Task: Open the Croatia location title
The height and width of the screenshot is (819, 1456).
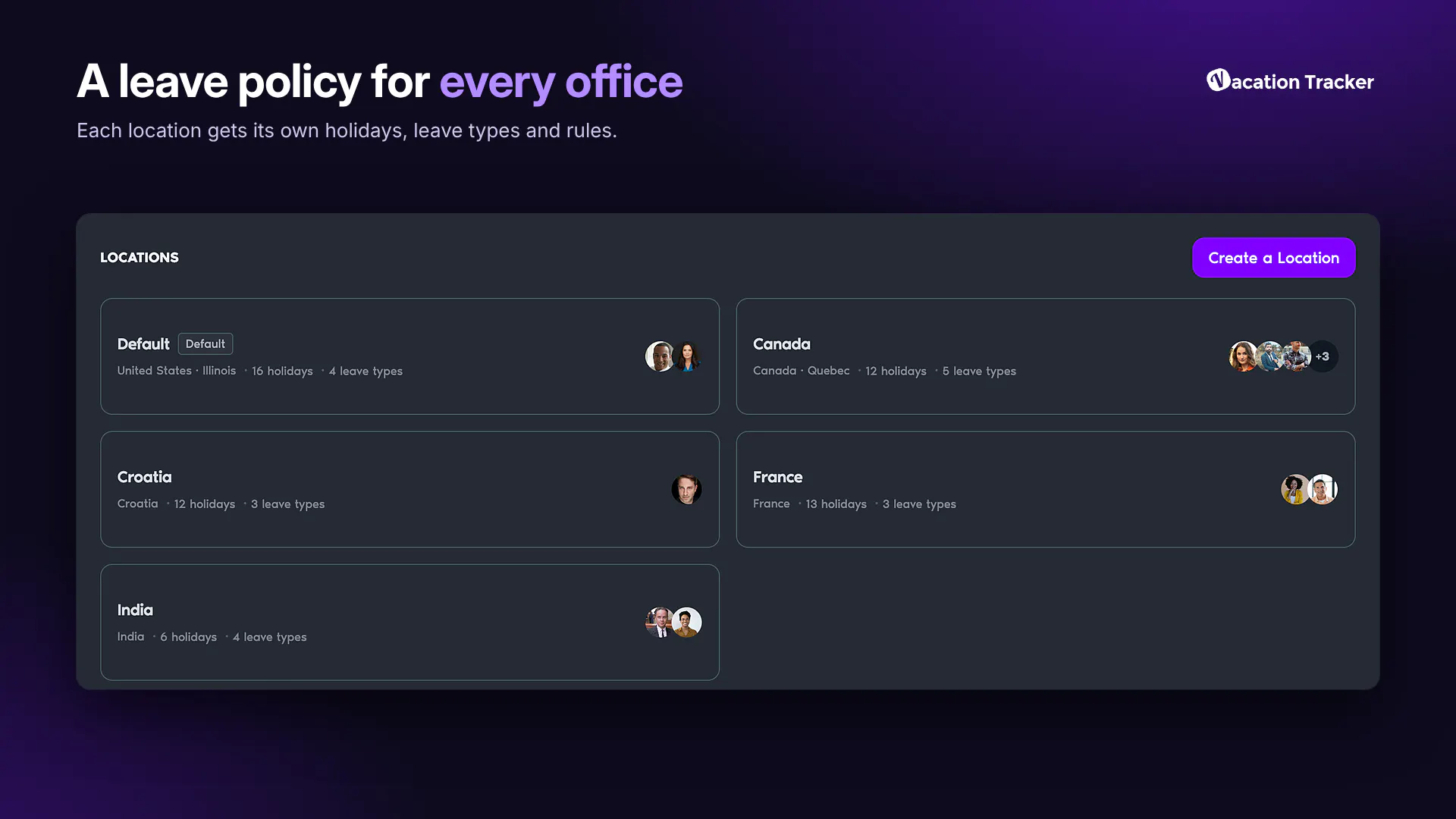Action: point(144,477)
